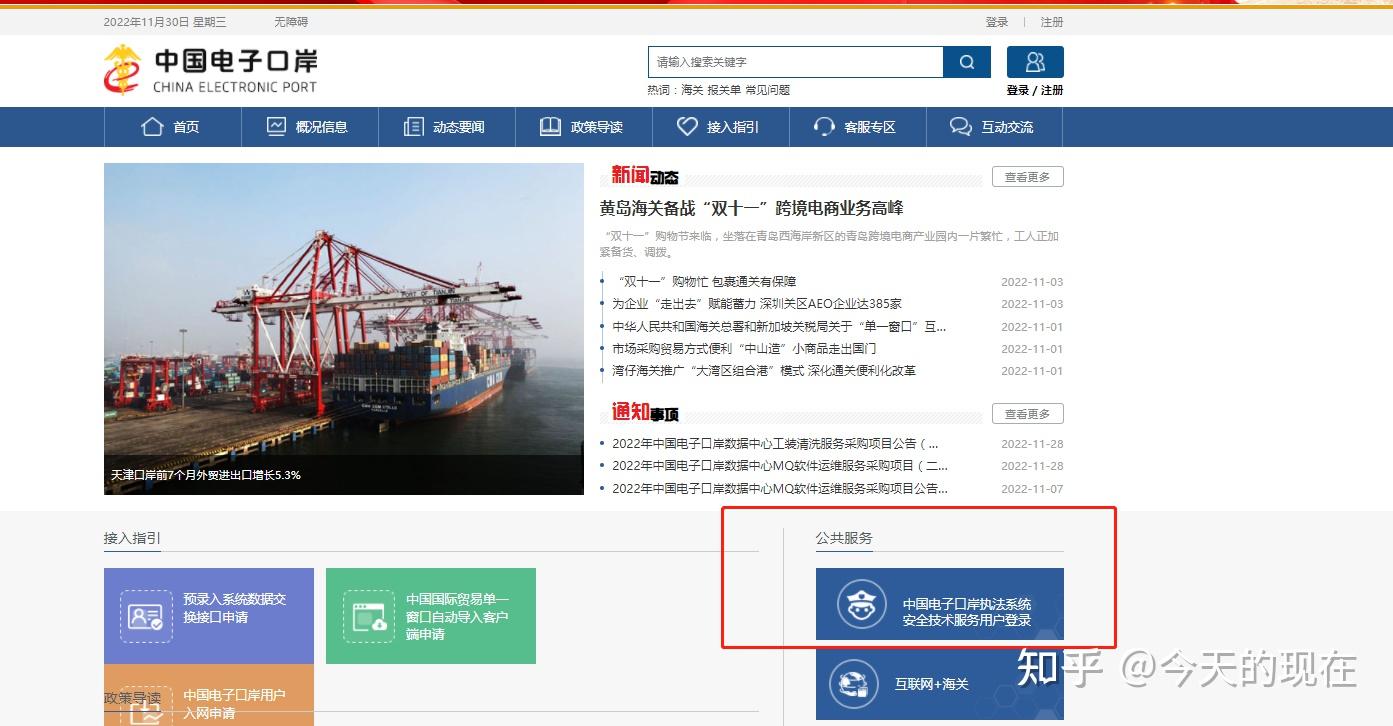Viewport: 1393px width, 726px height.
Task: Open the 客服专区 navigation item
Action: [858, 127]
